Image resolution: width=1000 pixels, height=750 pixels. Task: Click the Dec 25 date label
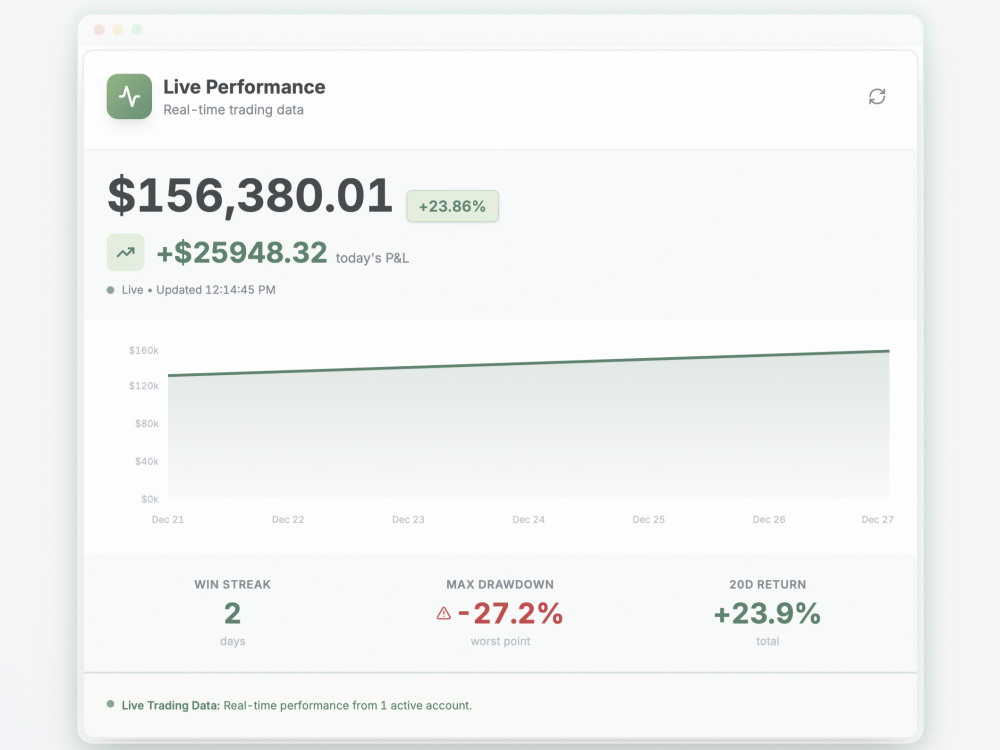[x=649, y=520]
